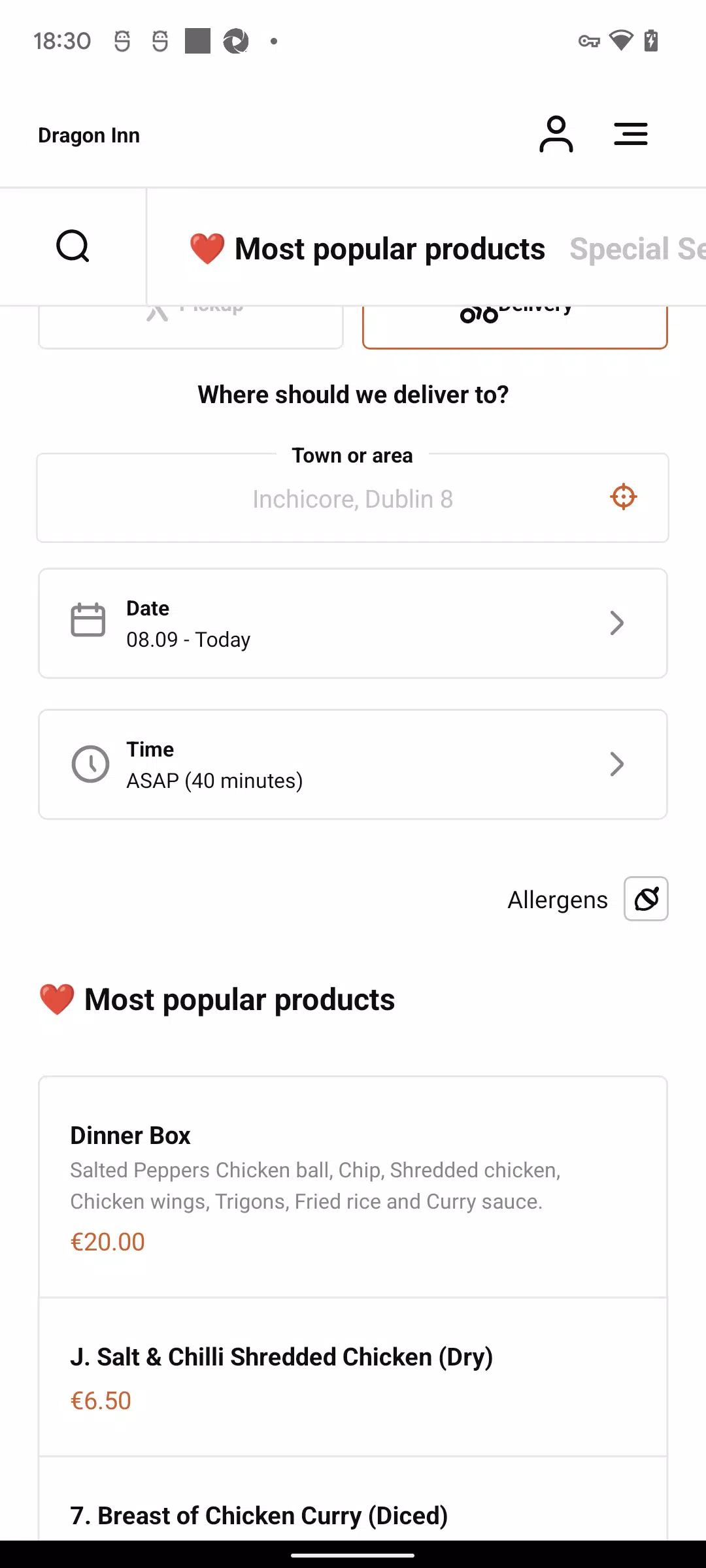The image size is (706, 1568).
Task: Switch to Most popular products tab
Action: (367, 249)
